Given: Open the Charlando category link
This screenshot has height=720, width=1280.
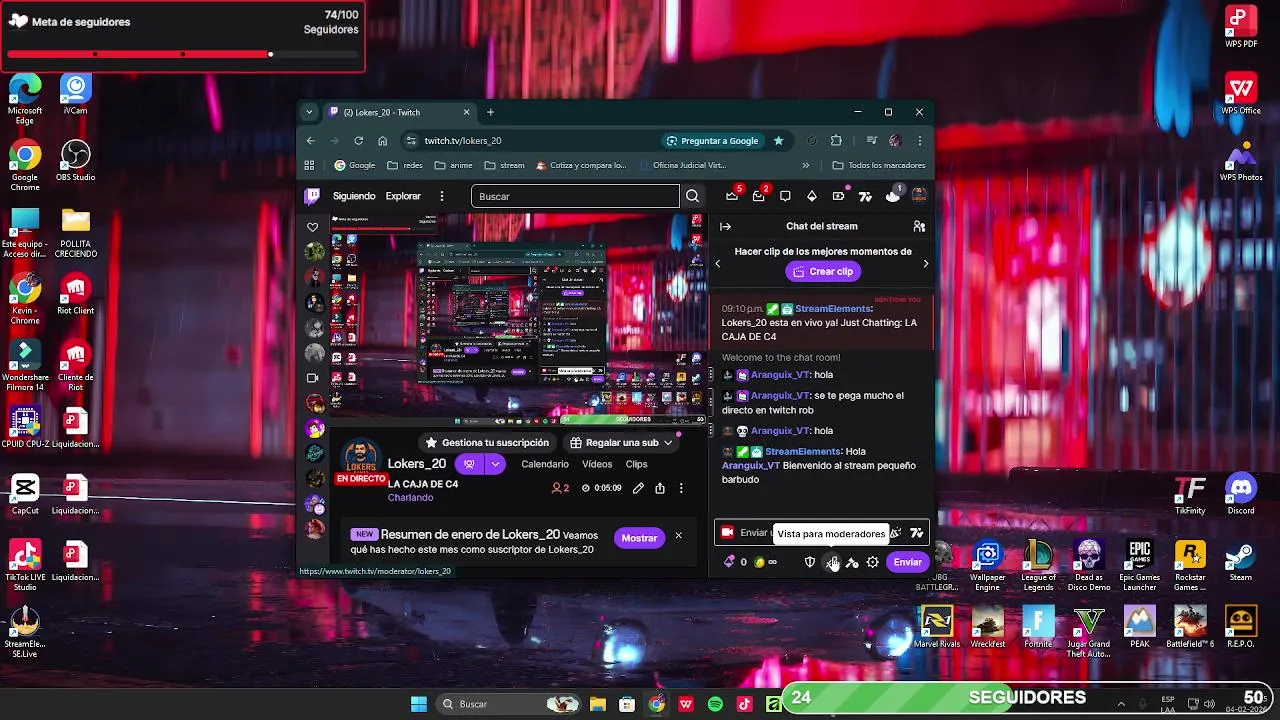Looking at the screenshot, I should [x=411, y=498].
